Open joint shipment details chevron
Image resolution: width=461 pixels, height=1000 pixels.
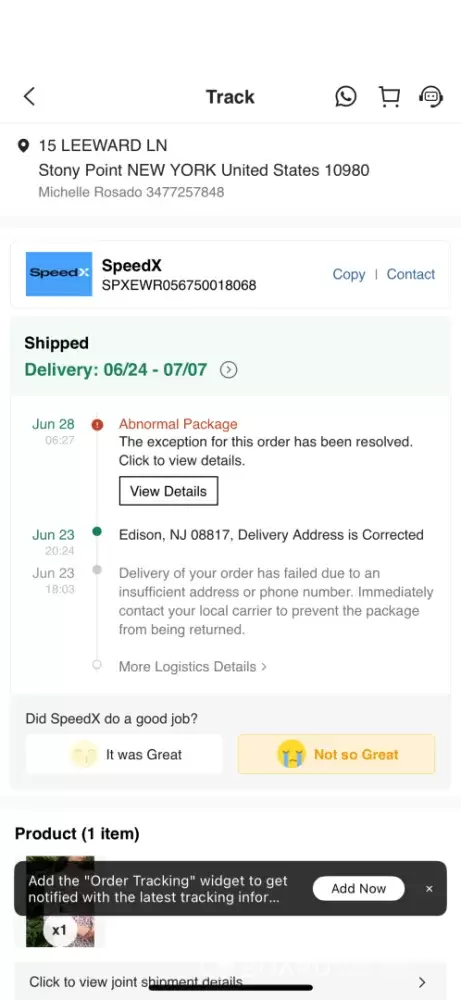pyautogui.click(x=421, y=982)
